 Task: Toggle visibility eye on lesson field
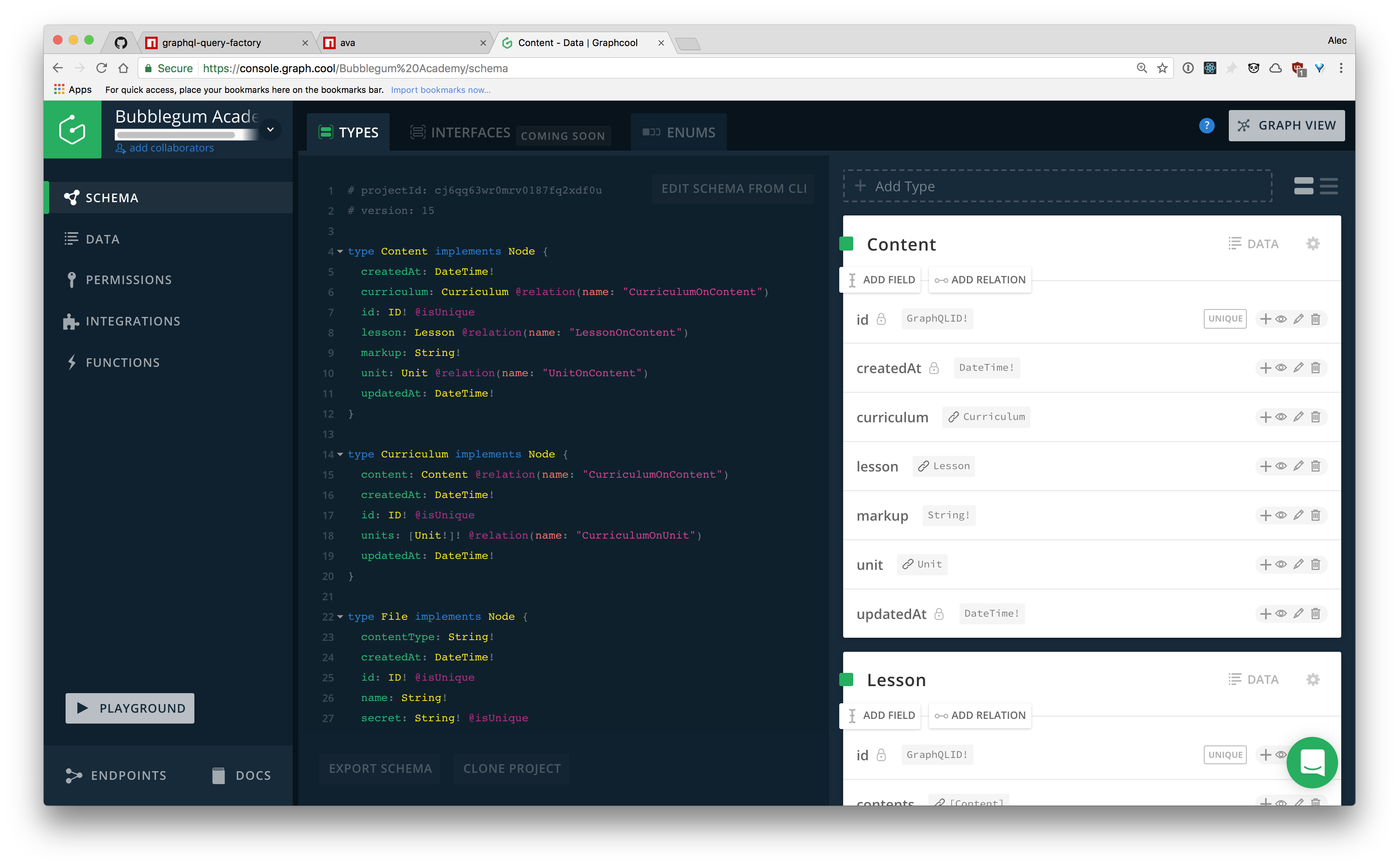(x=1281, y=466)
